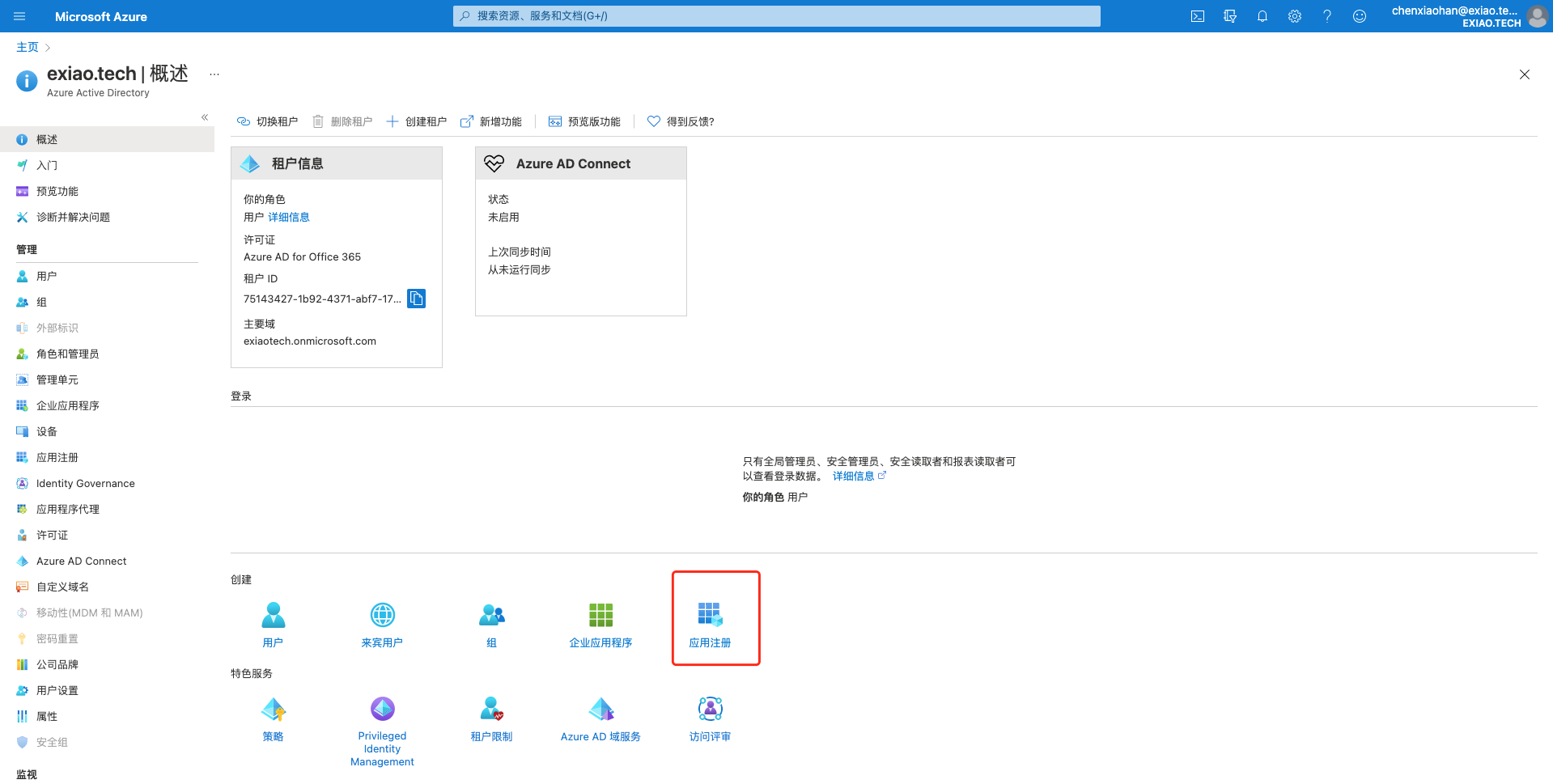Open the Azure AD 域服务 icon
Viewport: 1553px width, 784px height.
click(600, 710)
